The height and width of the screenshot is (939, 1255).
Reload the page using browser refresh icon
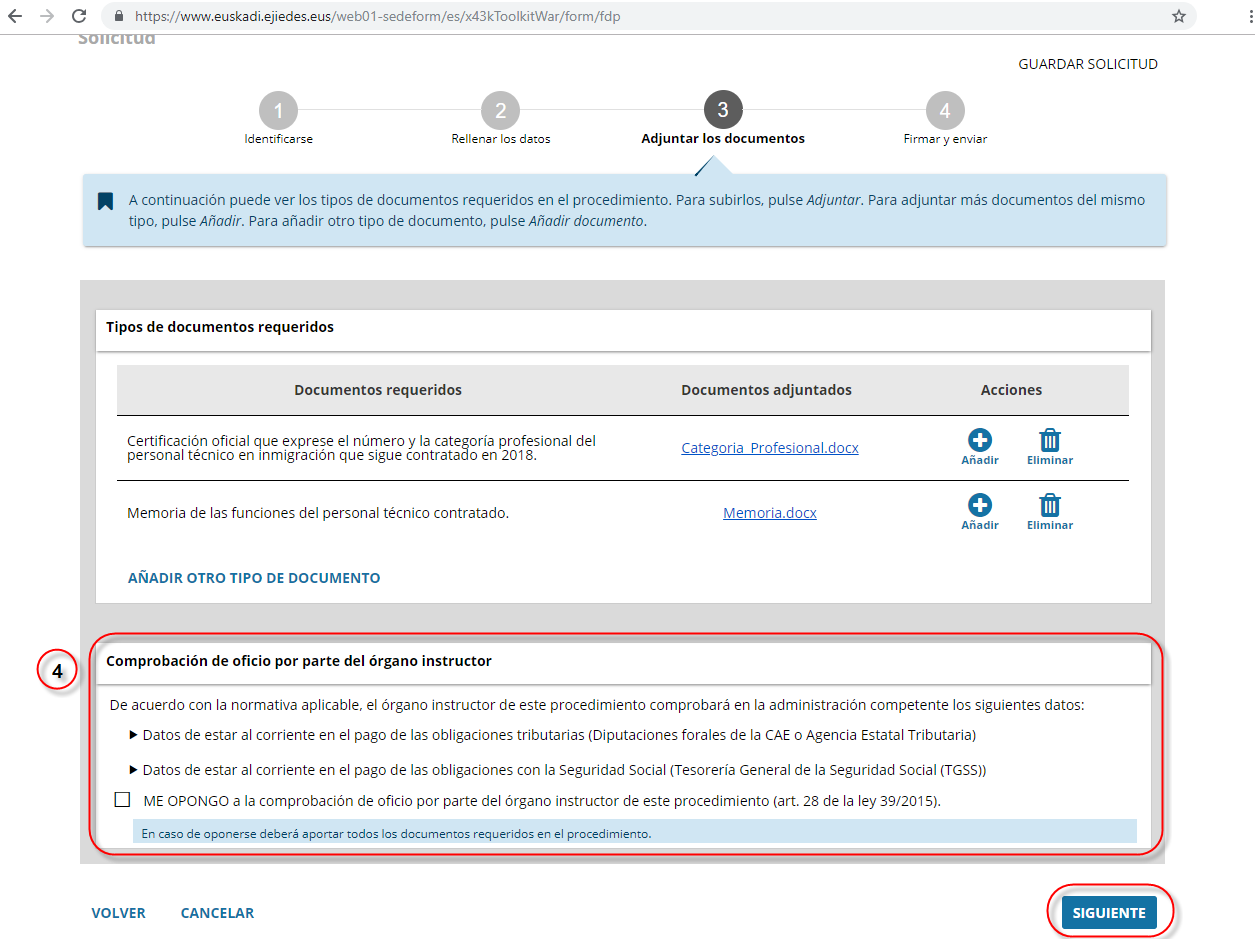79,17
